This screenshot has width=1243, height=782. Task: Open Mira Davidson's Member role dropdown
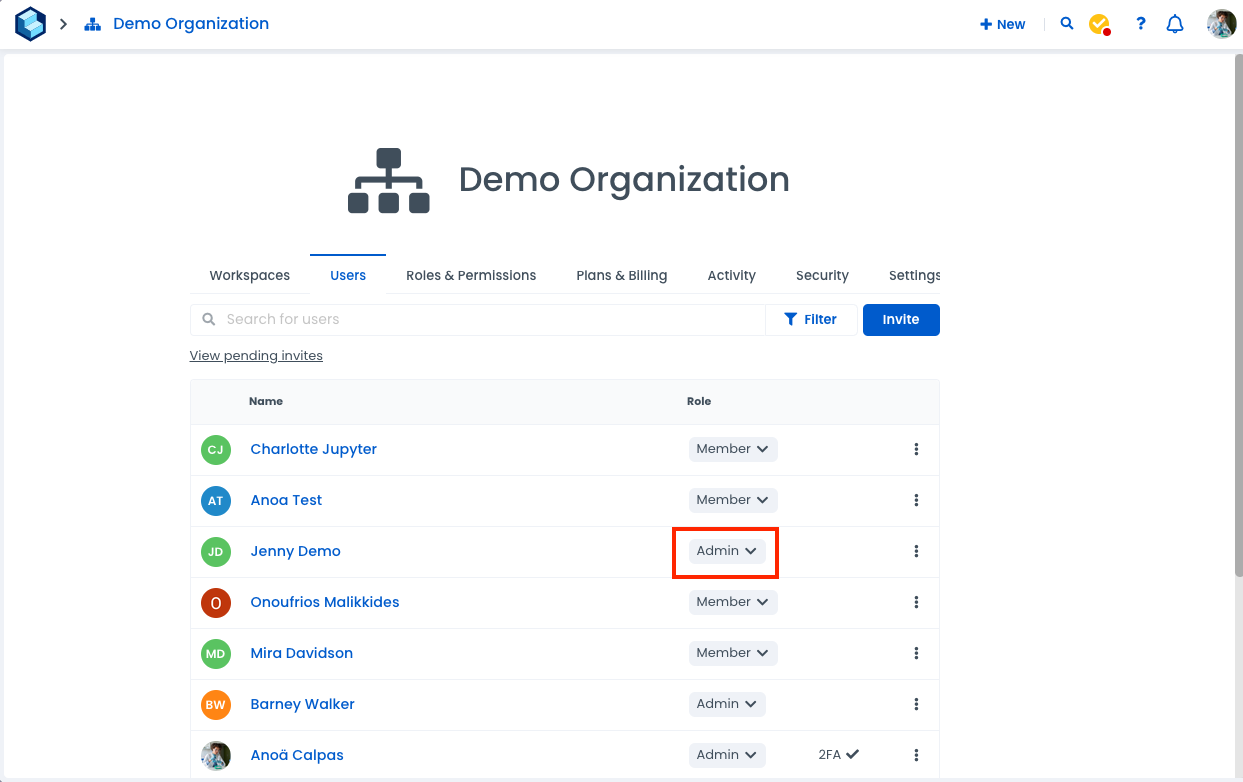[732, 653]
